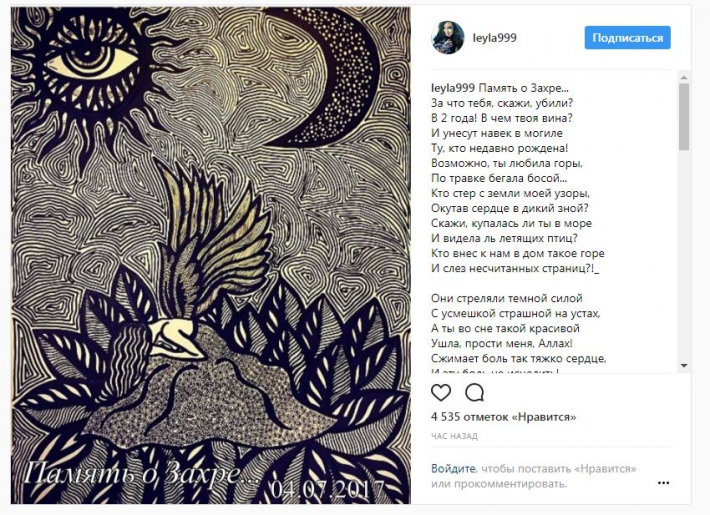Open comments via the speech bubble icon
Screen dimensions: 710x515
[474, 393]
